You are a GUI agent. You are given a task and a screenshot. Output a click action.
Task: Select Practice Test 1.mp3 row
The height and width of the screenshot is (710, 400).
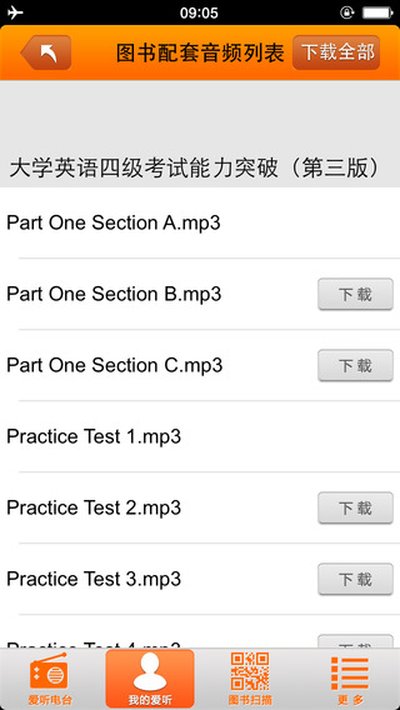tap(200, 437)
